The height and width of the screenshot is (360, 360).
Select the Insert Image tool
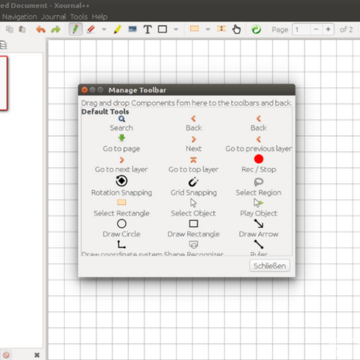132,29
